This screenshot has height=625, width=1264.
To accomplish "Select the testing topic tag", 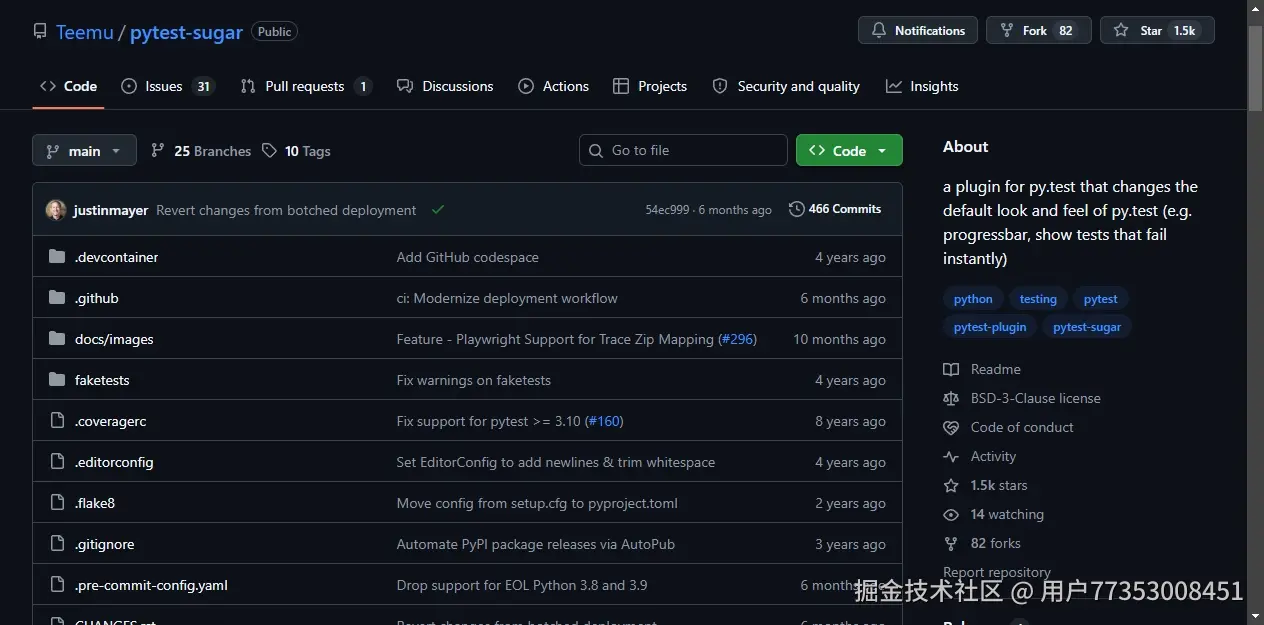I will tap(1038, 299).
